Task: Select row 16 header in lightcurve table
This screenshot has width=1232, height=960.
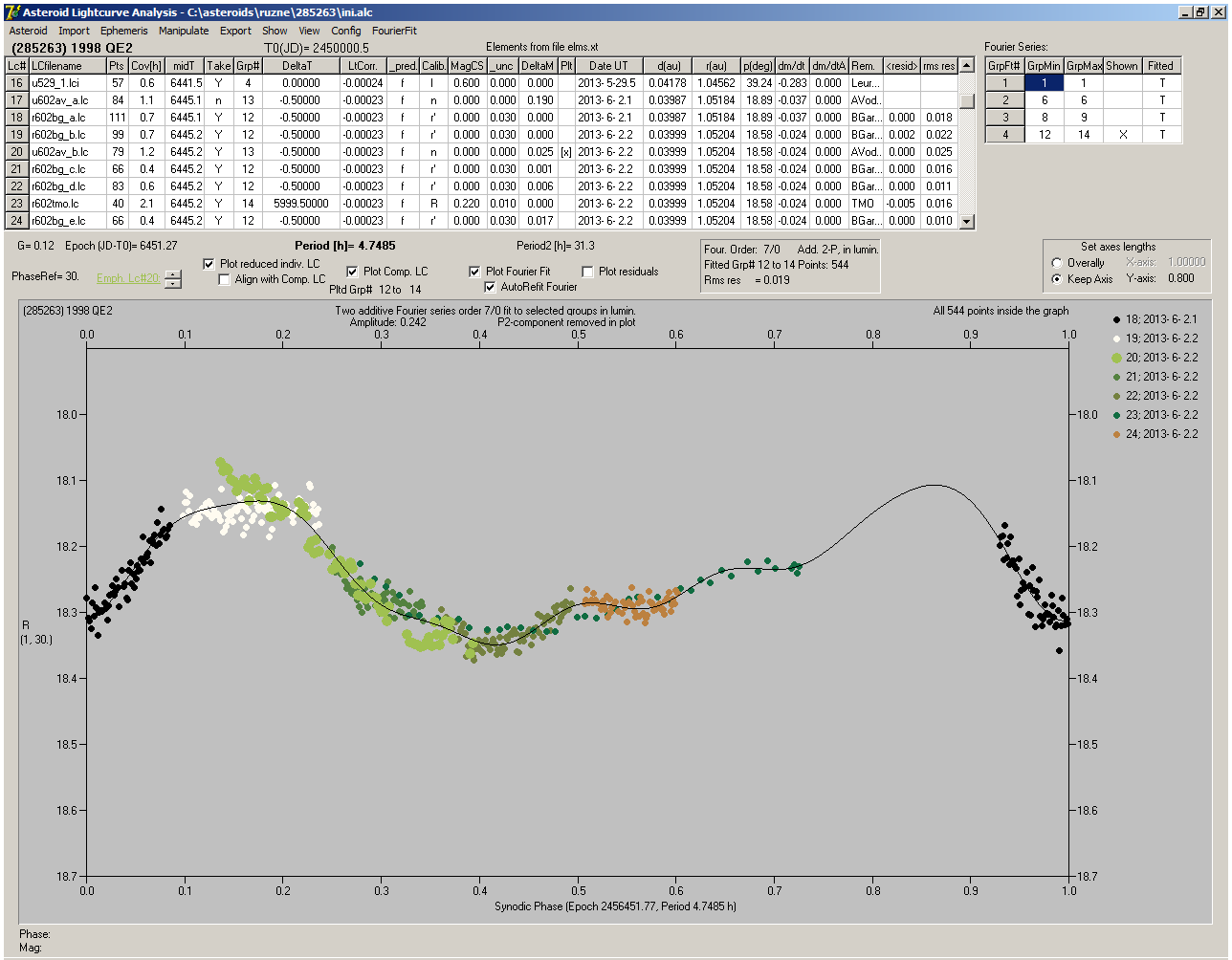Action: click(x=16, y=83)
